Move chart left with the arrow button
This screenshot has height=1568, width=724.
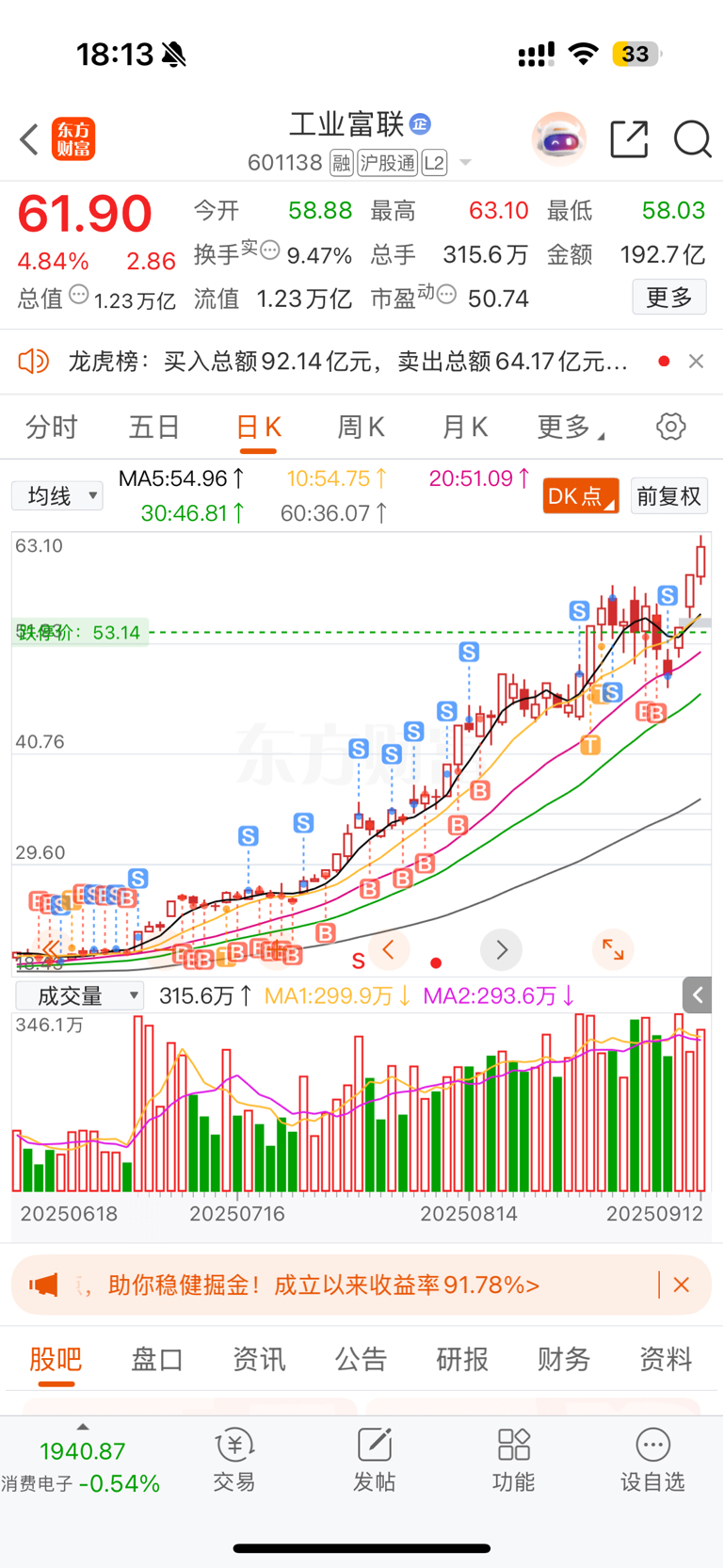click(x=388, y=949)
